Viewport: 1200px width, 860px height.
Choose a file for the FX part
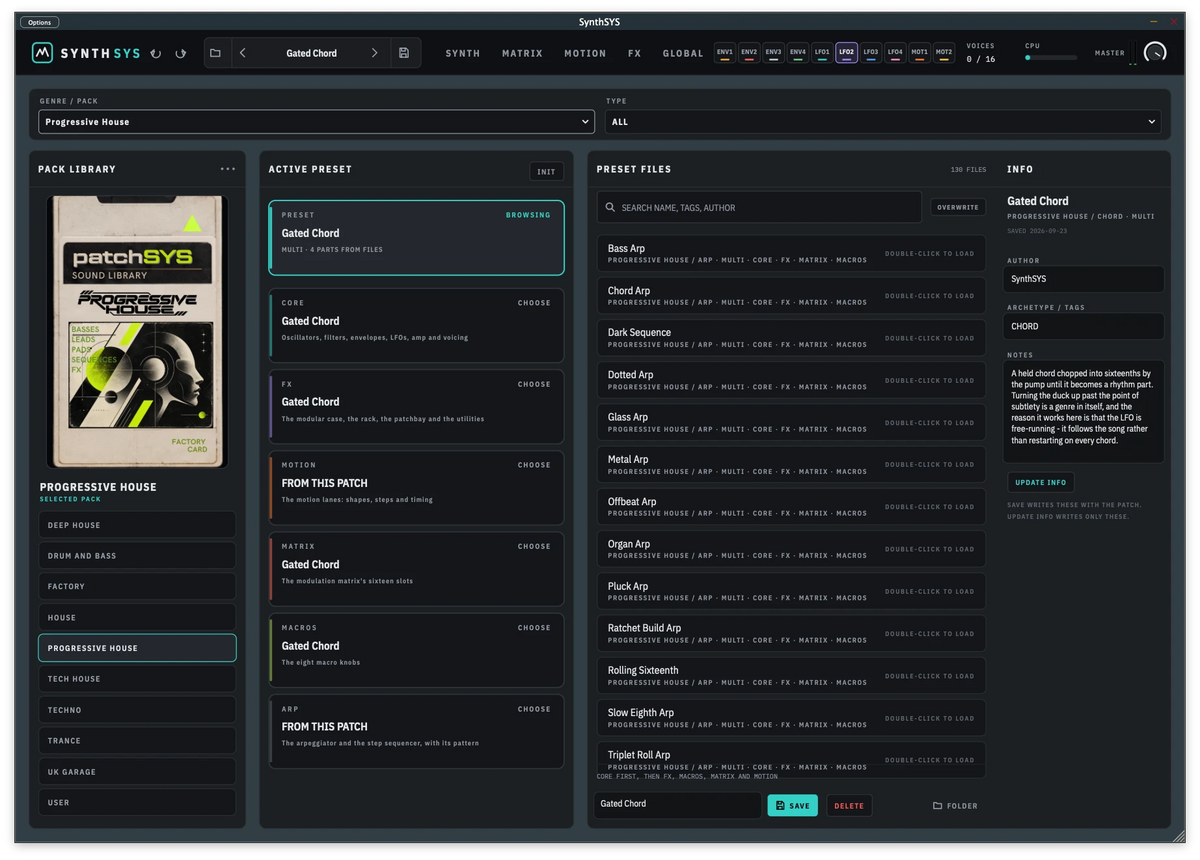534,384
